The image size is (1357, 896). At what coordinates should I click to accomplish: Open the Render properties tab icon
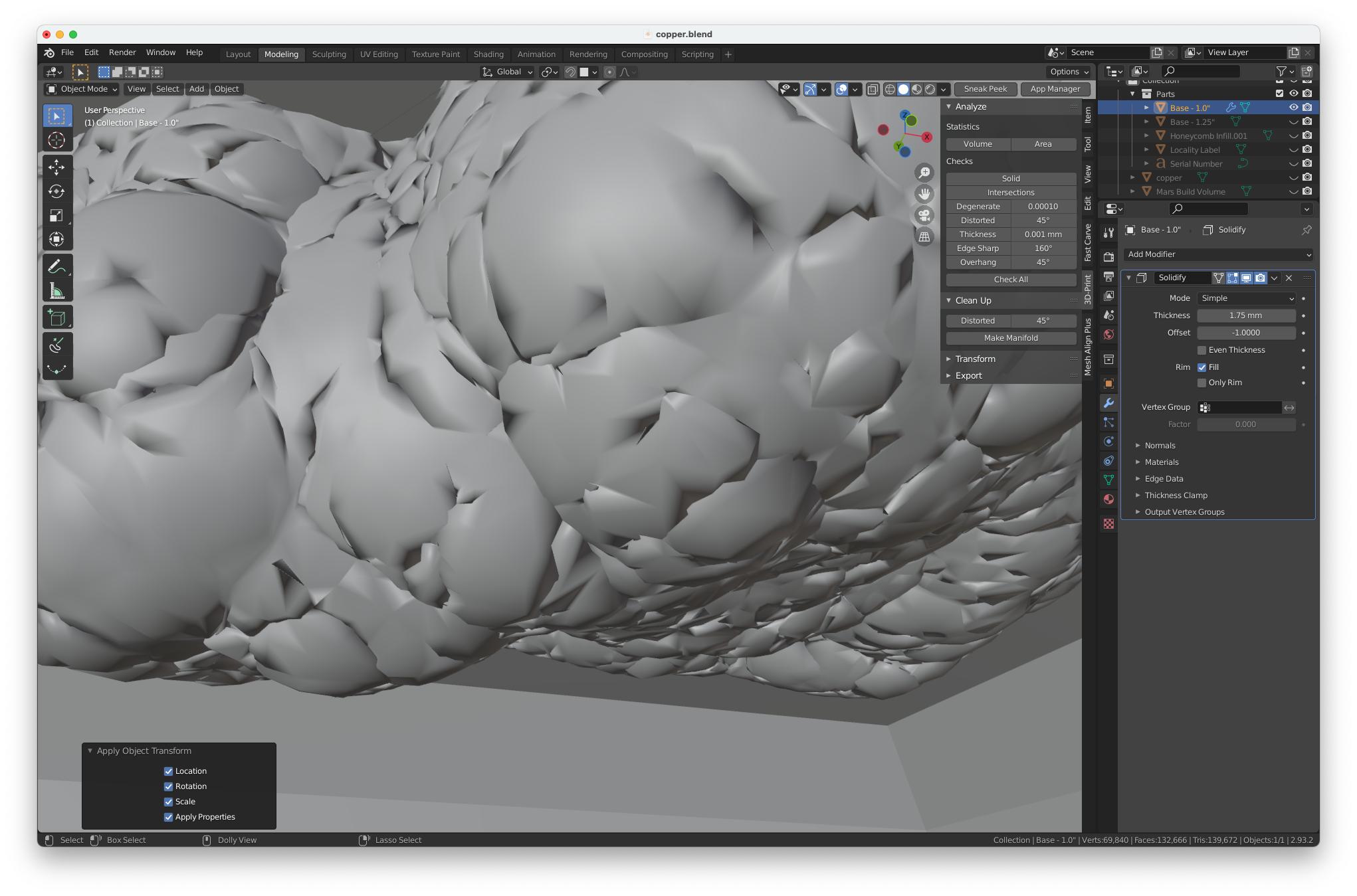[1108, 256]
